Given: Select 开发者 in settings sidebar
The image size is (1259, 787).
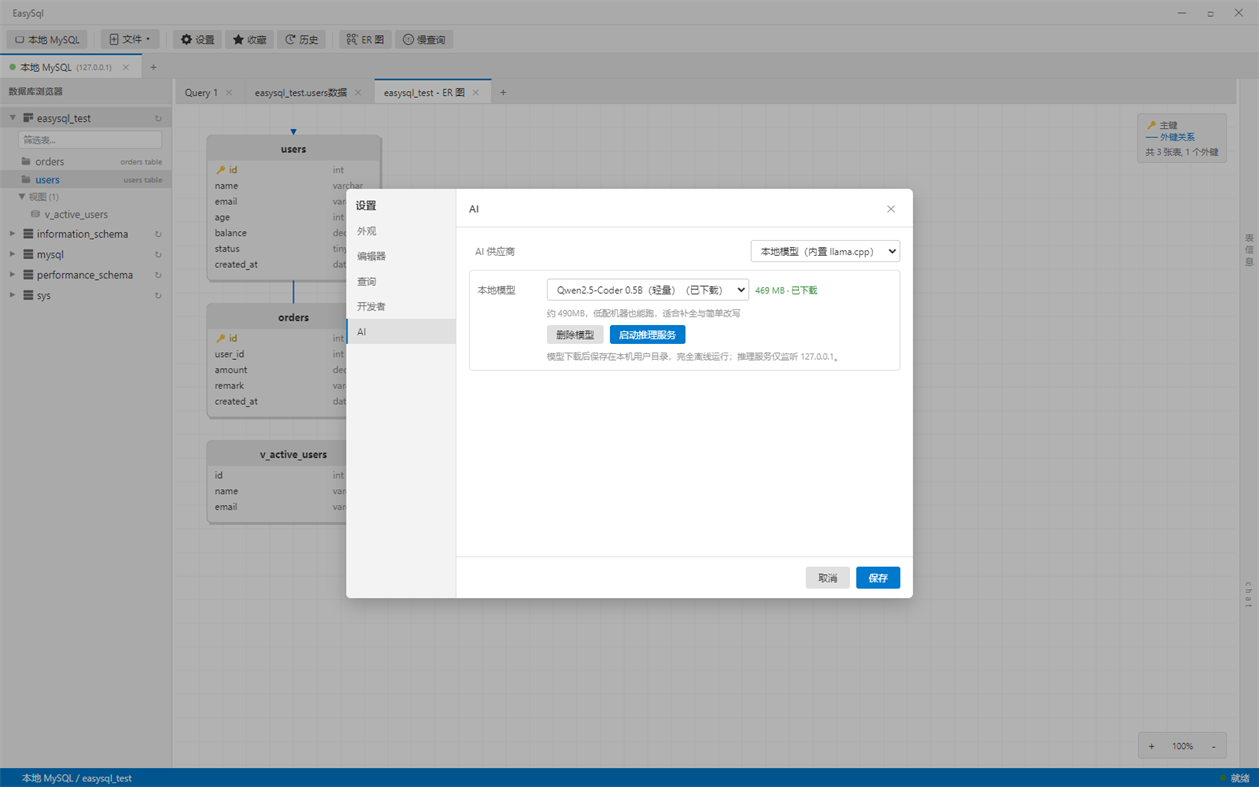Looking at the screenshot, I should coord(401,307).
